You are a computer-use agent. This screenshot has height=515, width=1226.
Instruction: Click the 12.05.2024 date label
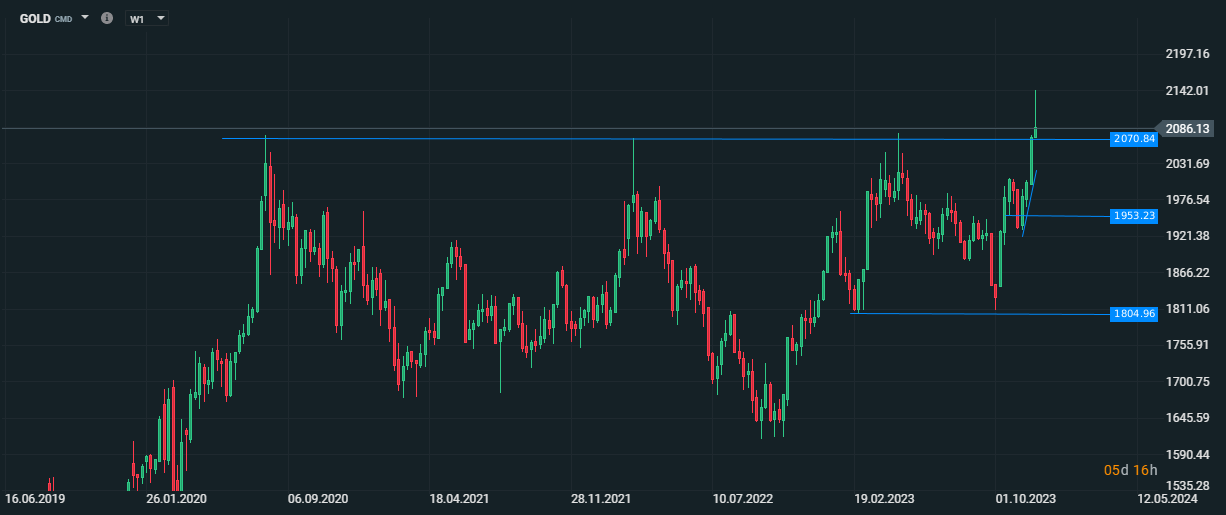1168,498
